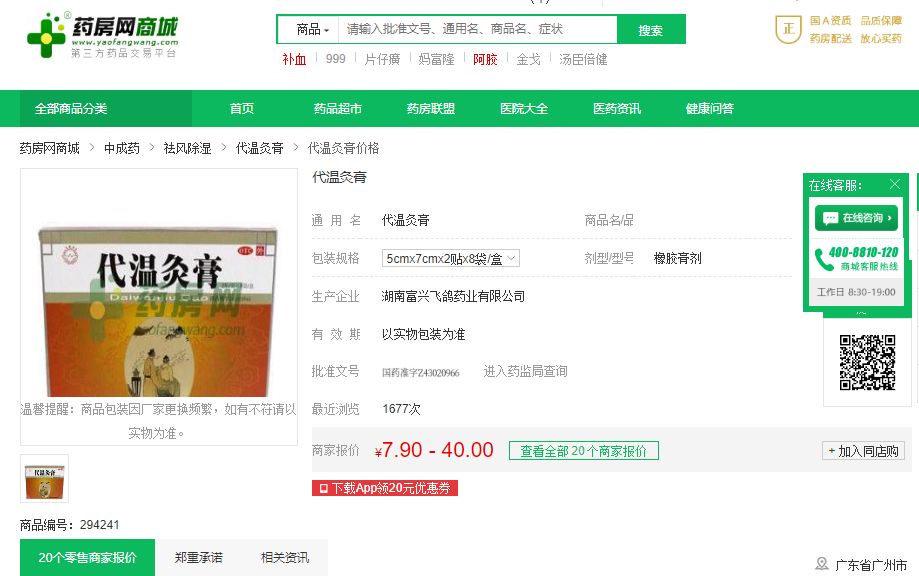
Task: Select the small product thumbnail image
Action: (45, 479)
